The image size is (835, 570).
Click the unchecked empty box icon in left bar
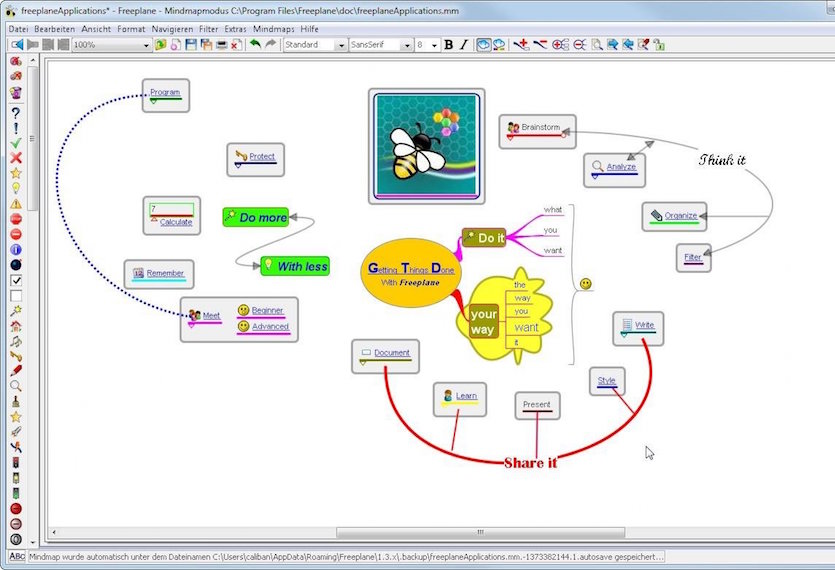[x=16, y=296]
